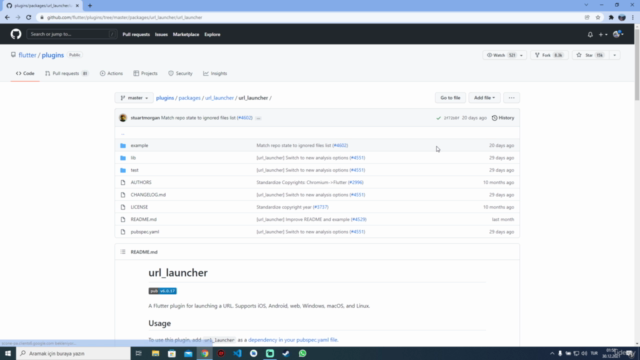640x360 pixels.
Task: Bookmark the page with the star icon
Action: tap(598, 18)
